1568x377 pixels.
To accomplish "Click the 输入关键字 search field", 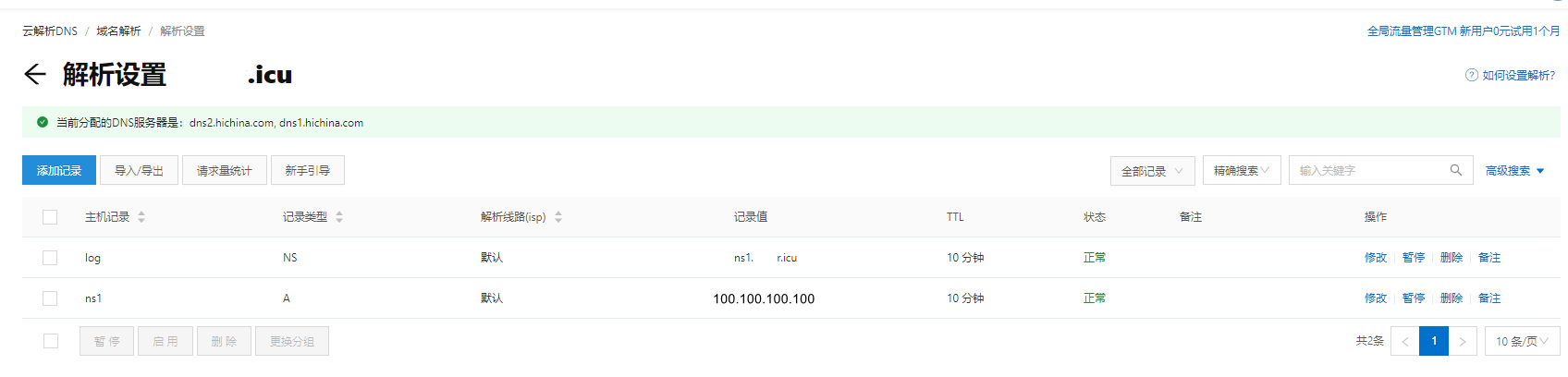I will [1368, 171].
